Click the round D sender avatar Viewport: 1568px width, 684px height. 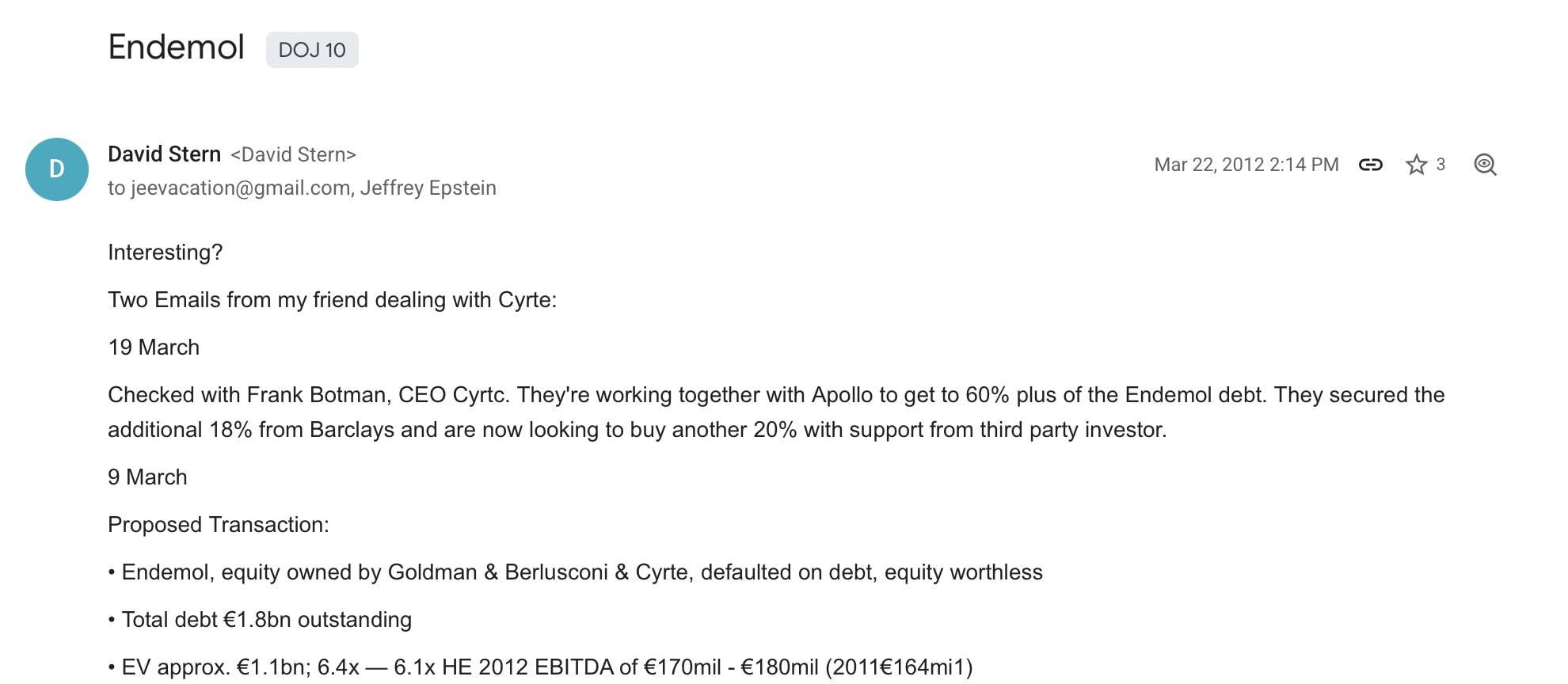point(57,169)
